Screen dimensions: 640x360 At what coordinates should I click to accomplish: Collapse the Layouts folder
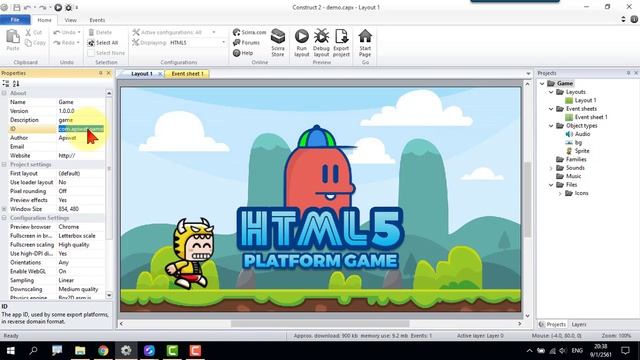551,92
